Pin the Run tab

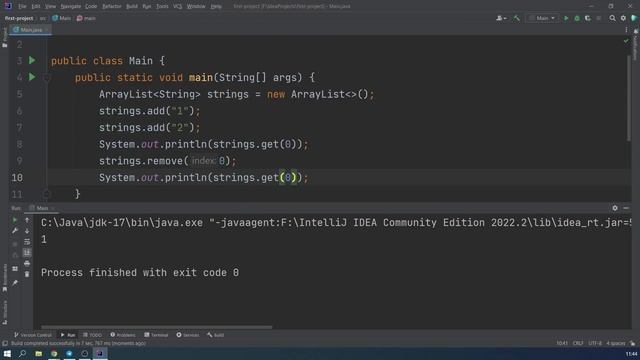[15, 282]
